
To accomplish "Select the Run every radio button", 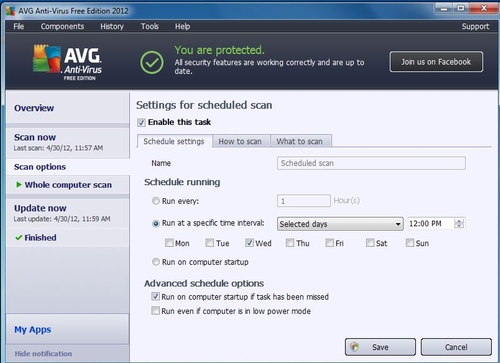I will coord(156,201).
